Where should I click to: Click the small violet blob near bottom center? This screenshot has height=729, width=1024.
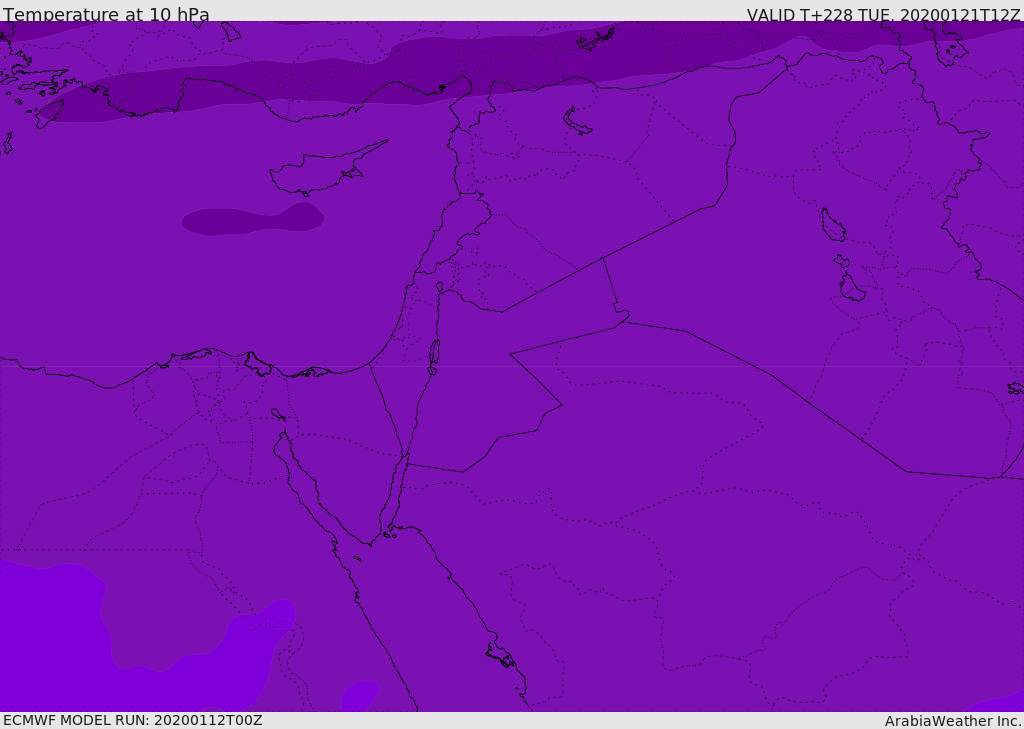pyautogui.click(x=360, y=695)
